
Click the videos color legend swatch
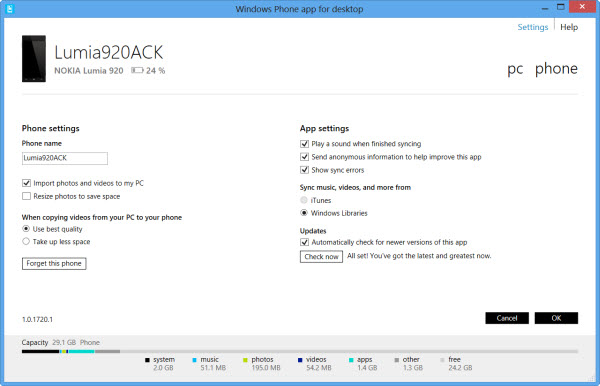[300, 360]
